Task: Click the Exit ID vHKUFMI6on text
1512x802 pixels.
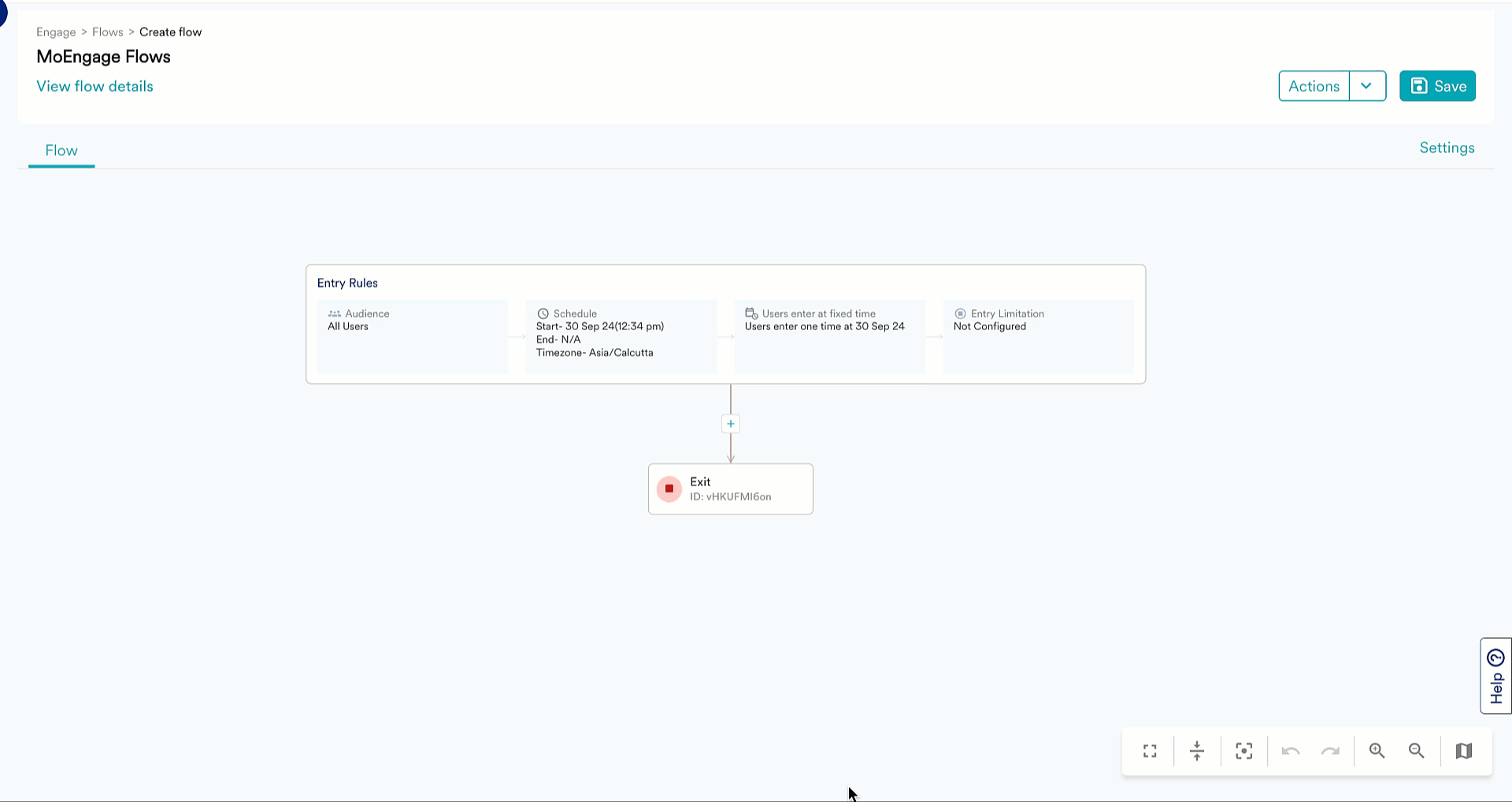Action: 731,497
